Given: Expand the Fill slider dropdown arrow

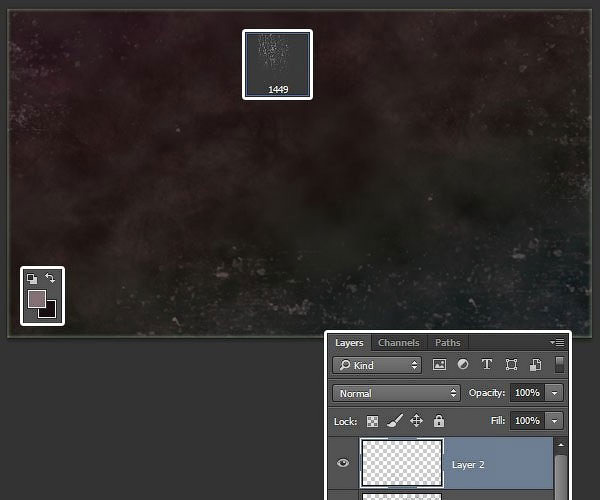Looking at the screenshot, I should (x=554, y=421).
